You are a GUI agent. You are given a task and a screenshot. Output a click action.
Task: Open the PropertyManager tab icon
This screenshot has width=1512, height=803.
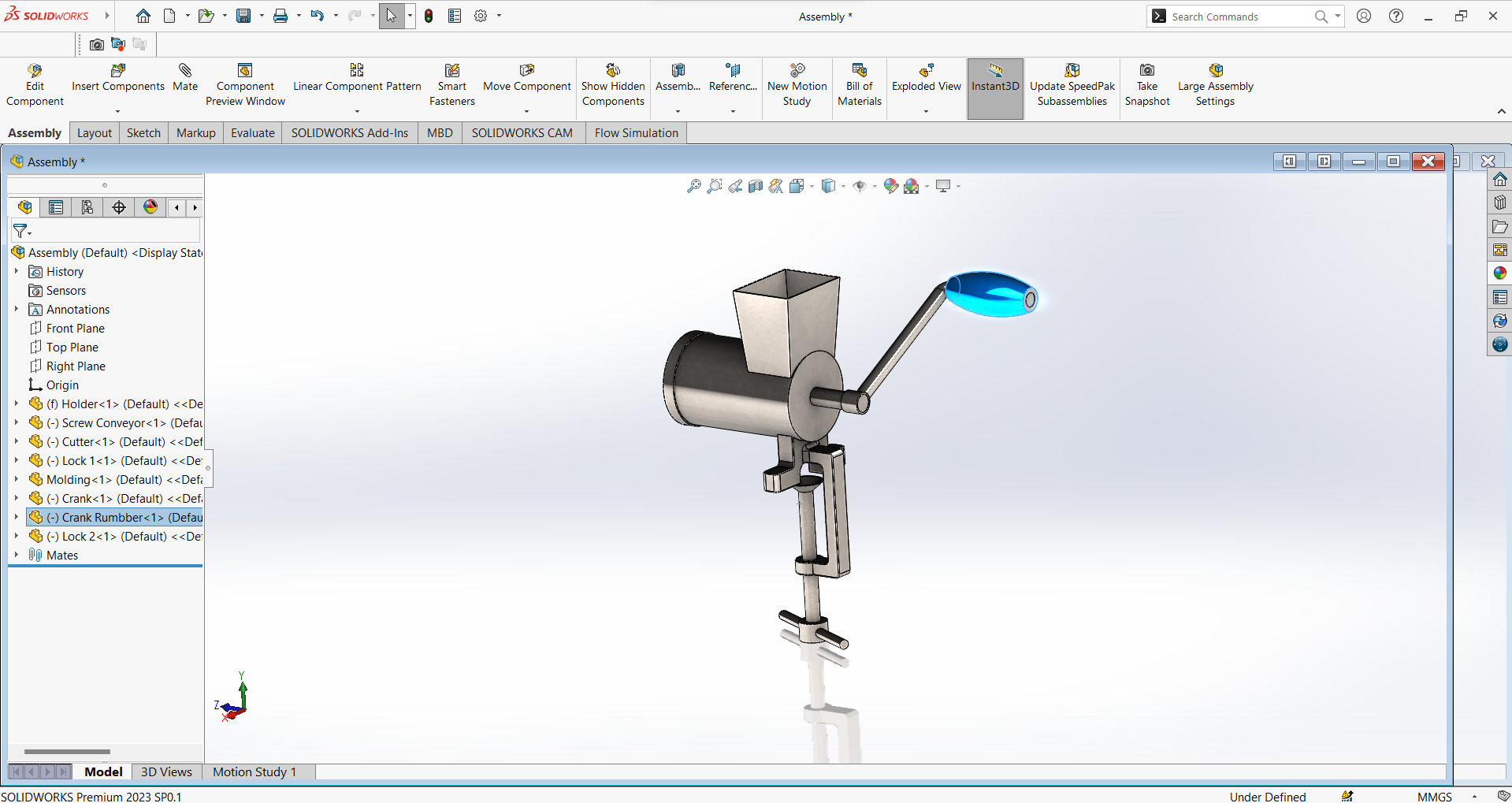[56, 207]
